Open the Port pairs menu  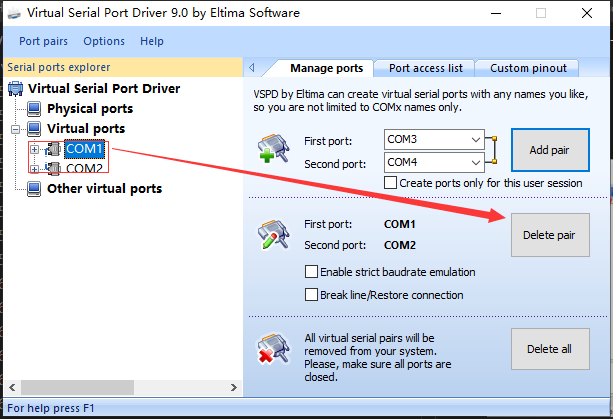point(43,41)
